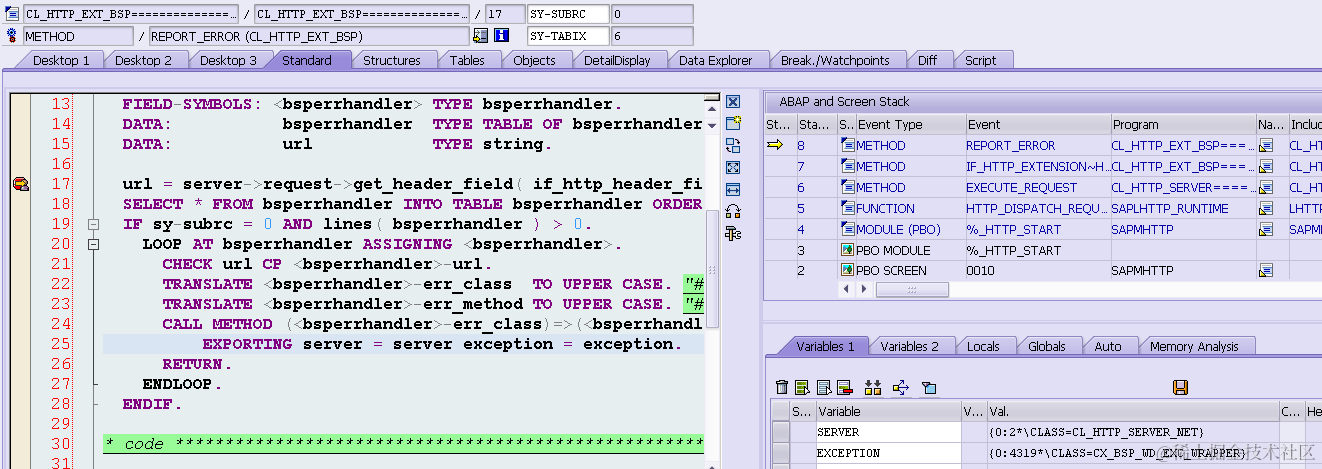
Task: Click the Program column header in the stack
Action: click(1183, 125)
